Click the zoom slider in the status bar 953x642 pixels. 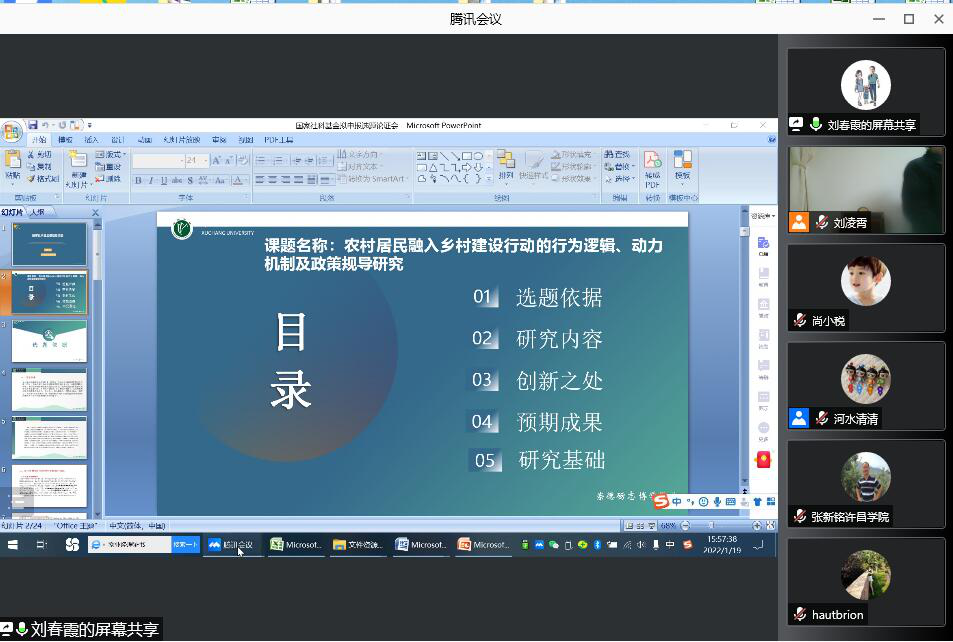(x=712, y=525)
